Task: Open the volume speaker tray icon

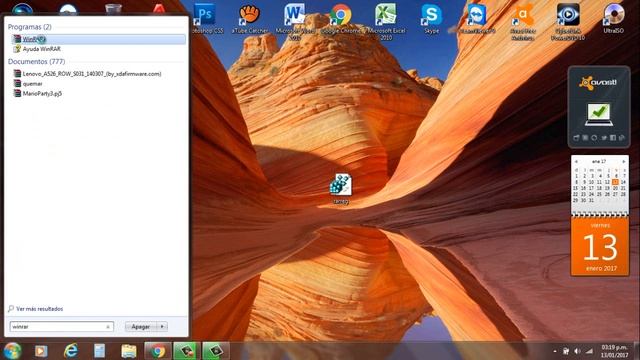Action: tap(577, 351)
